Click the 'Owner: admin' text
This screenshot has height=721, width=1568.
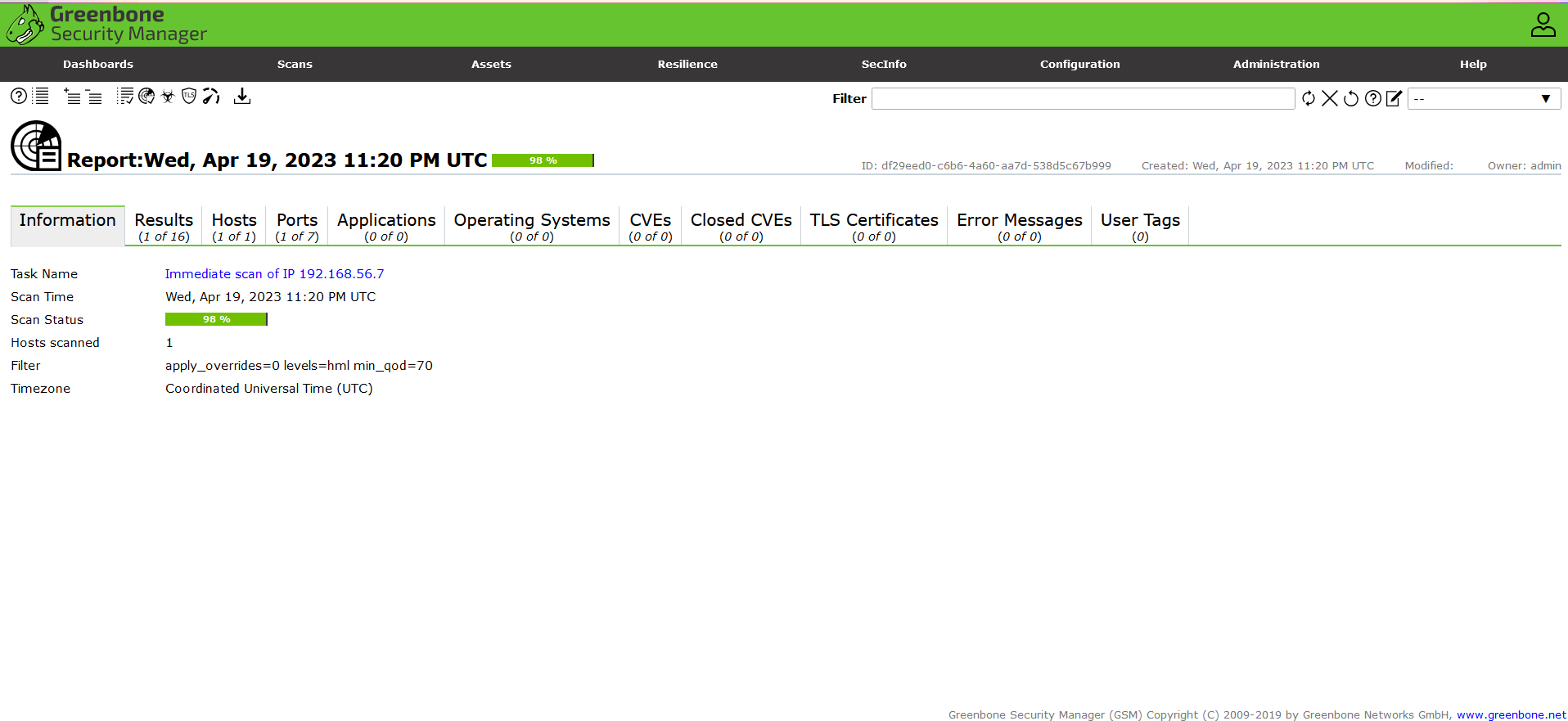pos(1524,165)
